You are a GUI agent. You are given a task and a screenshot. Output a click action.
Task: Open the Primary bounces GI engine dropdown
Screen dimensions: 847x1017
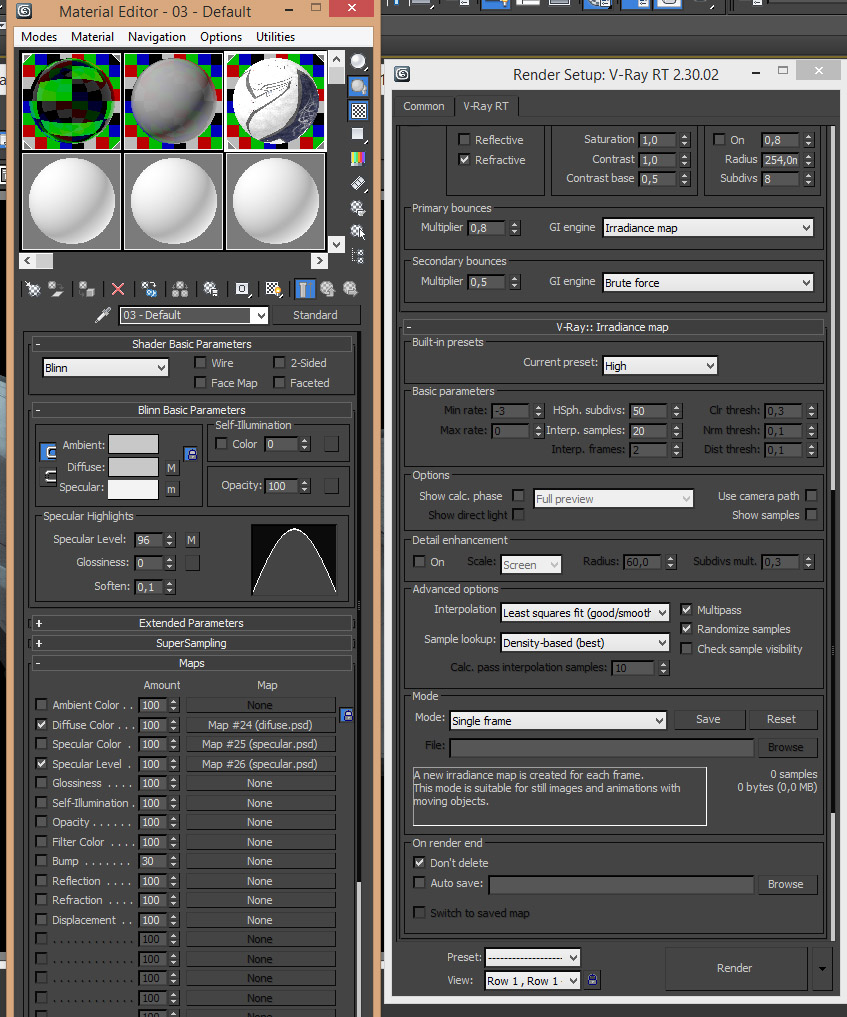click(x=708, y=228)
